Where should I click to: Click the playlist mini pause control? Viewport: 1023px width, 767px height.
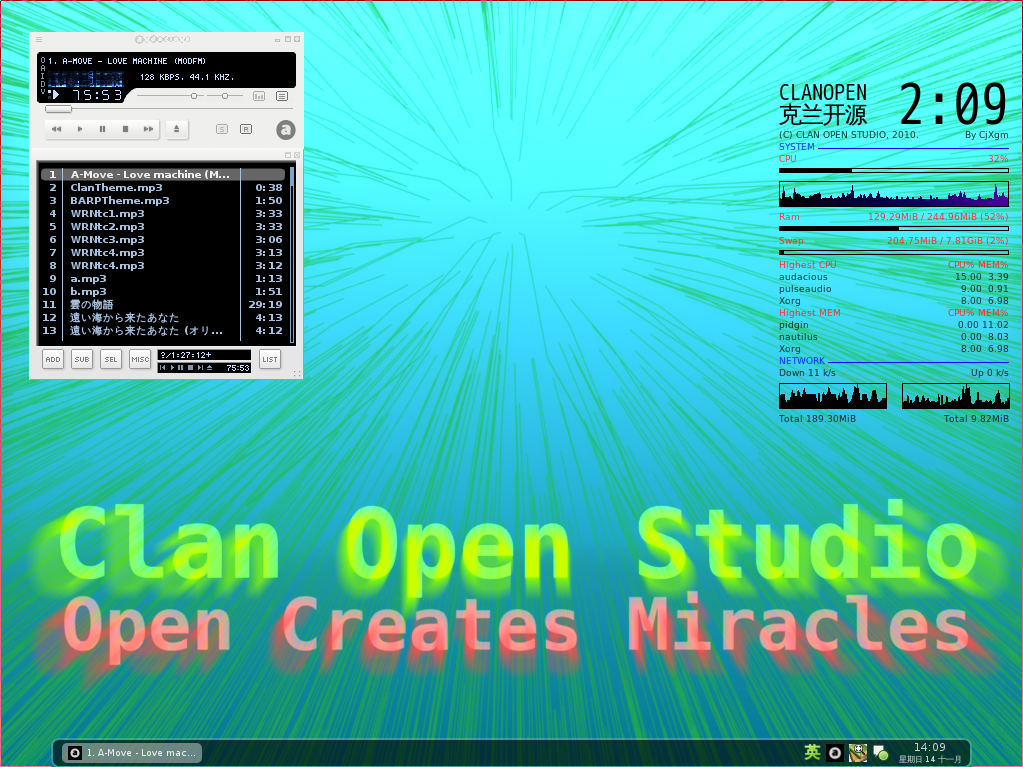click(x=181, y=368)
